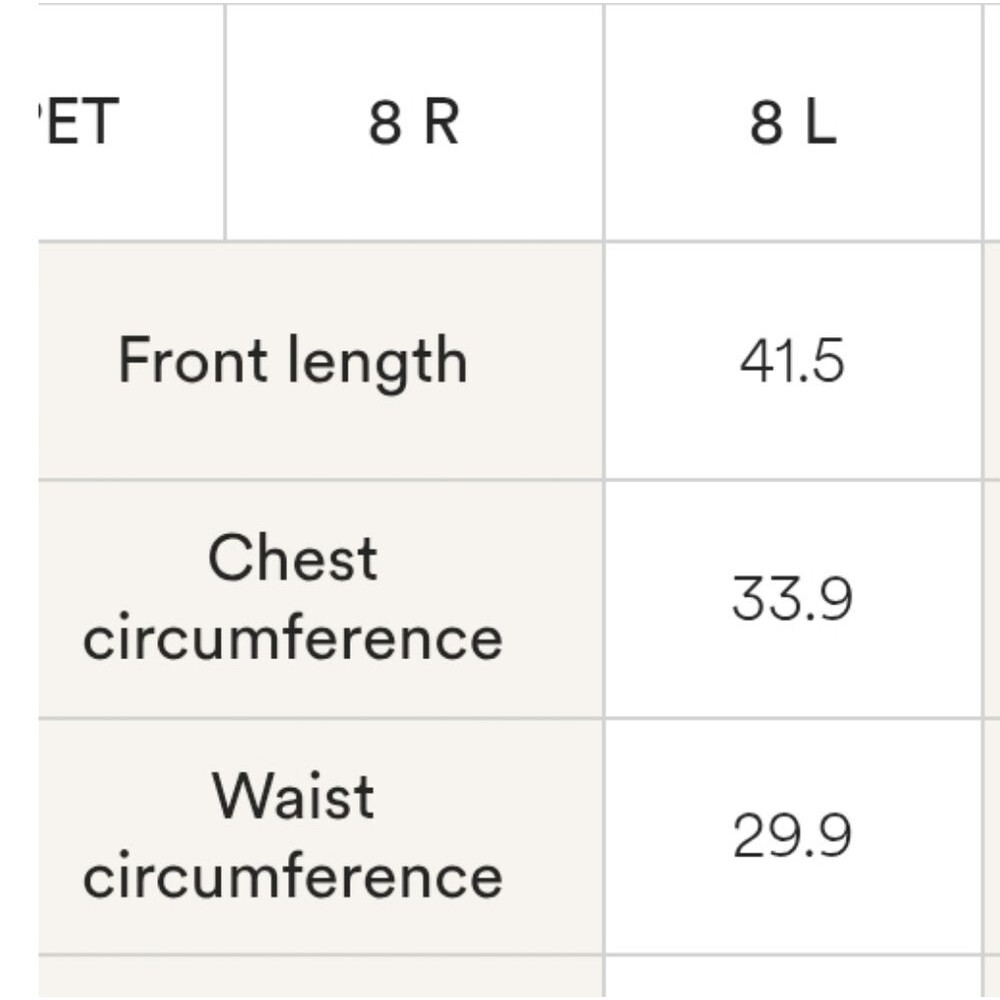
Task: Click the letter R in 8 R header
Action: 441,122
